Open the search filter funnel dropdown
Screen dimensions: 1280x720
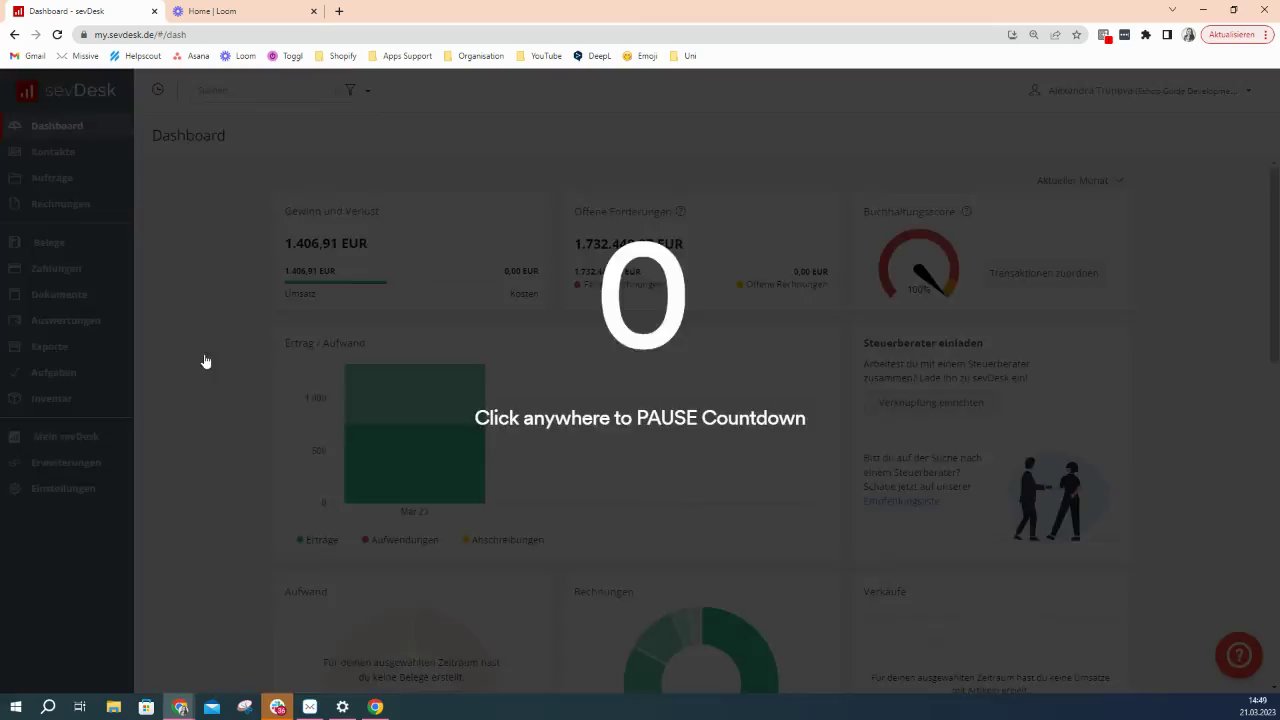(357, 90)
